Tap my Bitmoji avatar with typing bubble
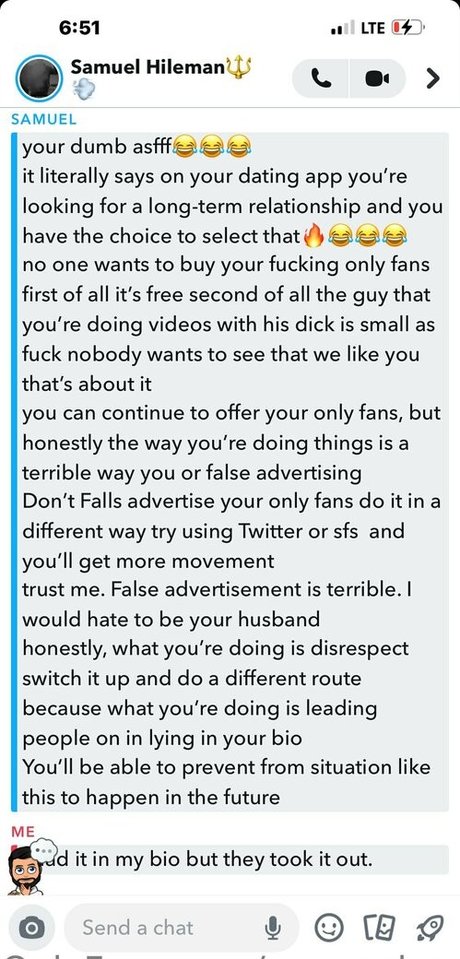This screenshot has width=460, height=959. [x=29, y=865]
